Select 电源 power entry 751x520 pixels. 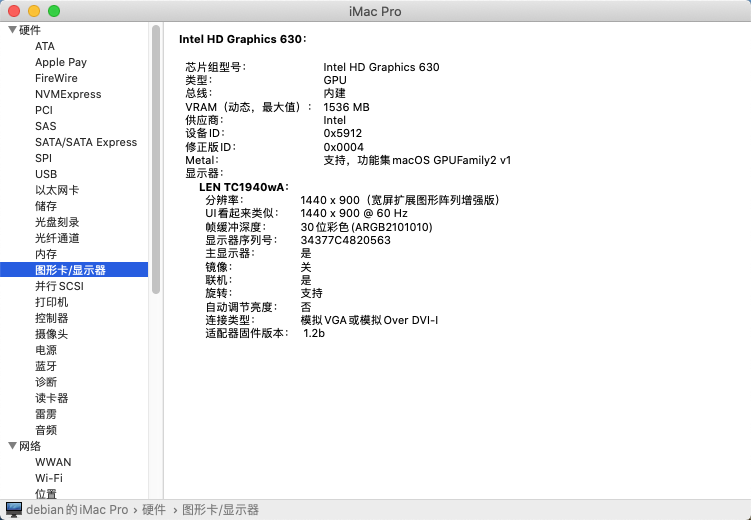coord(46,350)
